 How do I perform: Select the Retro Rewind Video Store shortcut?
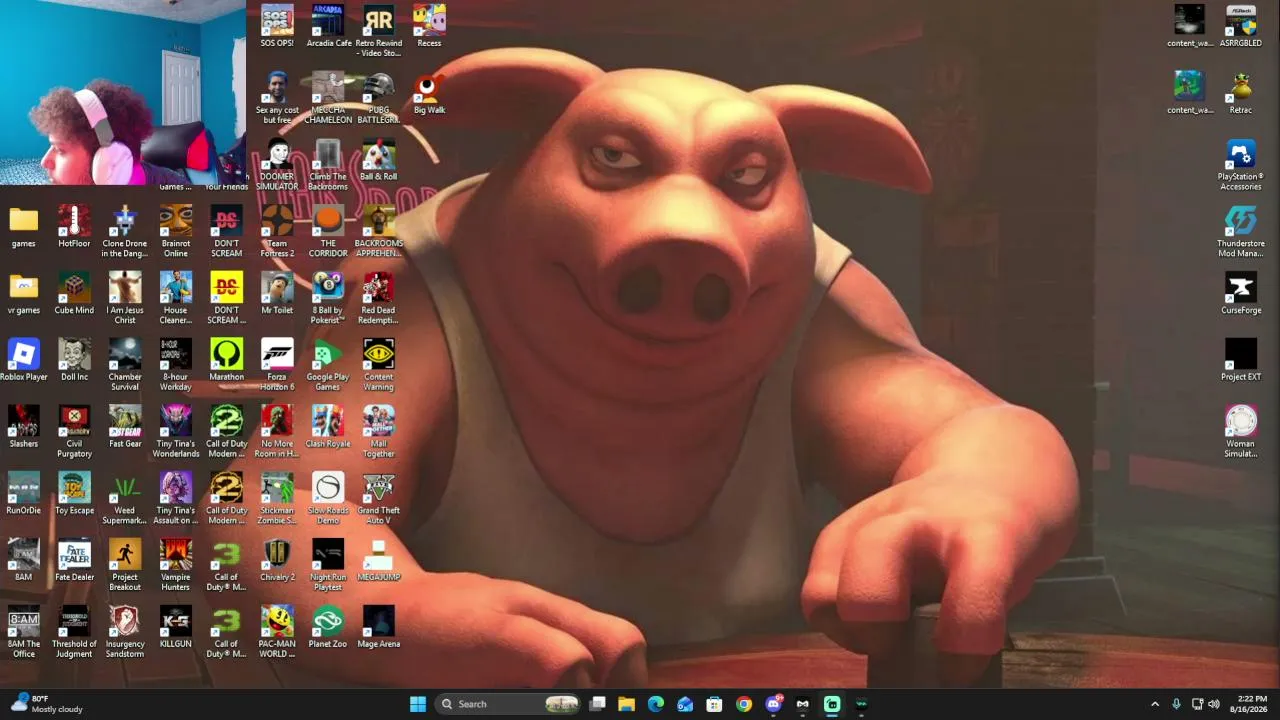378,31
